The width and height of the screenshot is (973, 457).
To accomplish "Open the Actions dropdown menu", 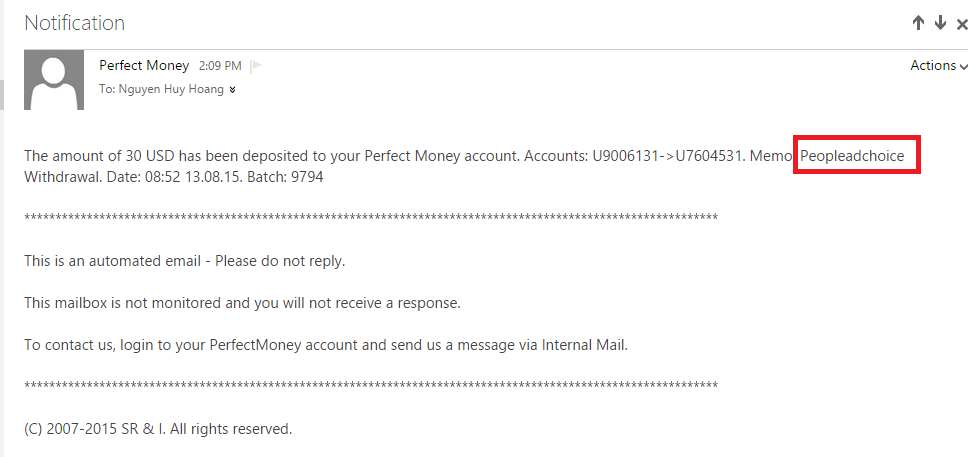I will (x=938, y=66).
